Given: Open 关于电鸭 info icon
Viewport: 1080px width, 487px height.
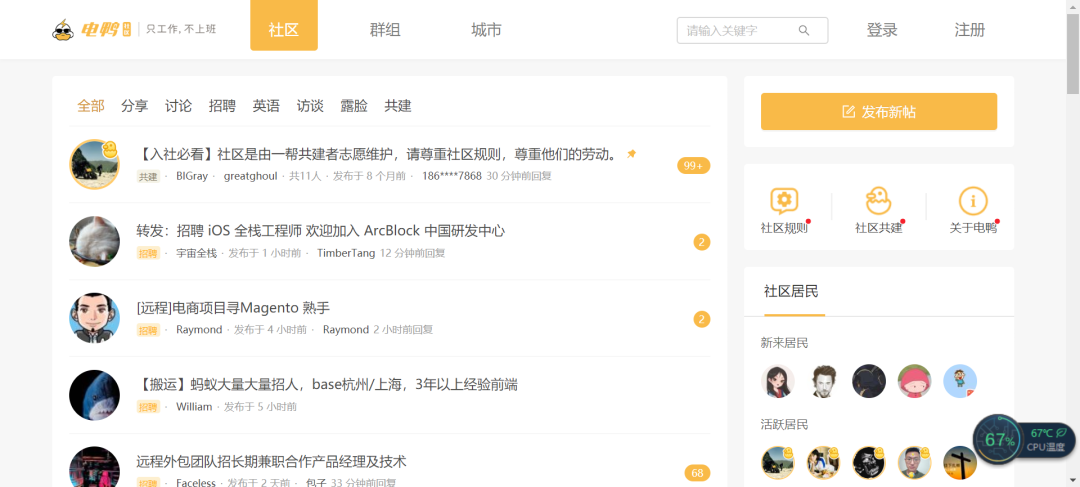Looking at the screenshot, I should pos(973,201).
